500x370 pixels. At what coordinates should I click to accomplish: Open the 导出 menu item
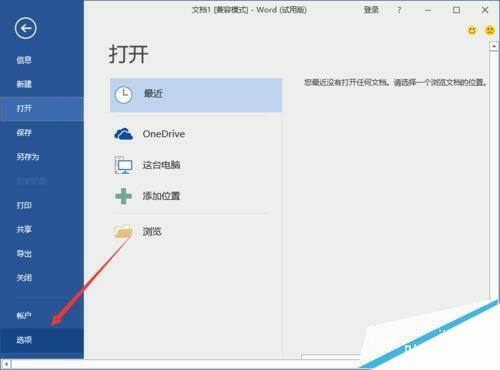[x=42, y=254]
